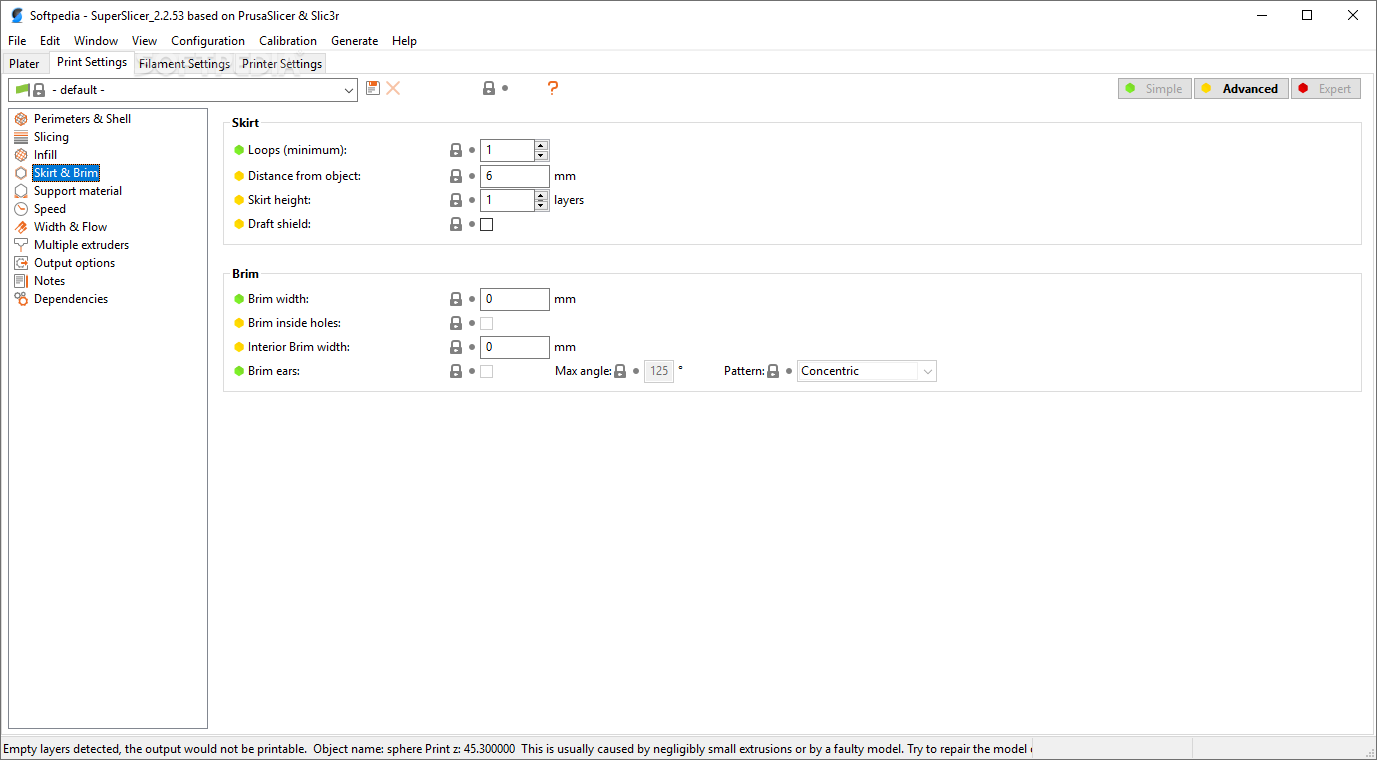1377x760 pixels.
Task: Enable the Draft shield checkbox
Action: tap(487, 224)
